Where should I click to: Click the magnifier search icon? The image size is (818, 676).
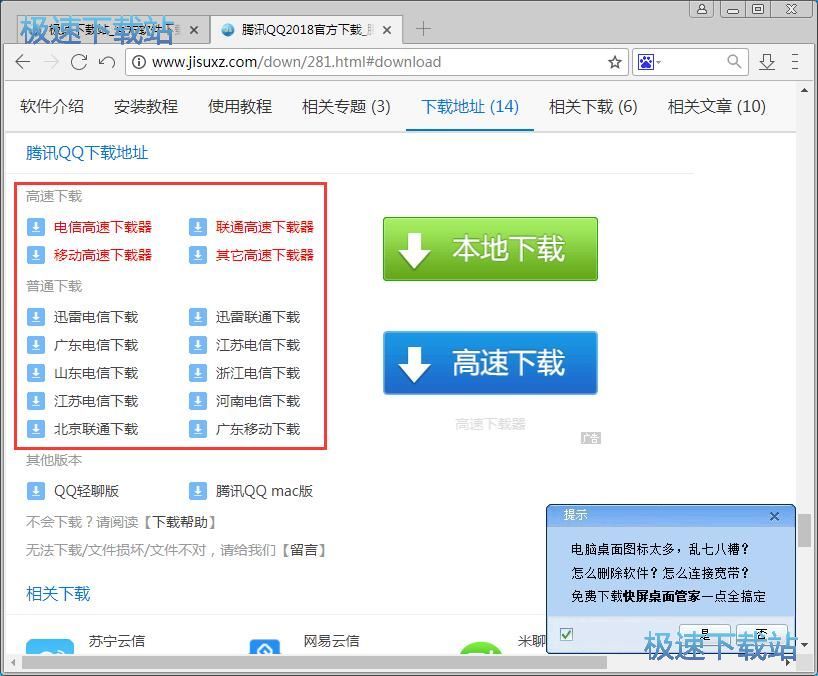pos(734,62)
